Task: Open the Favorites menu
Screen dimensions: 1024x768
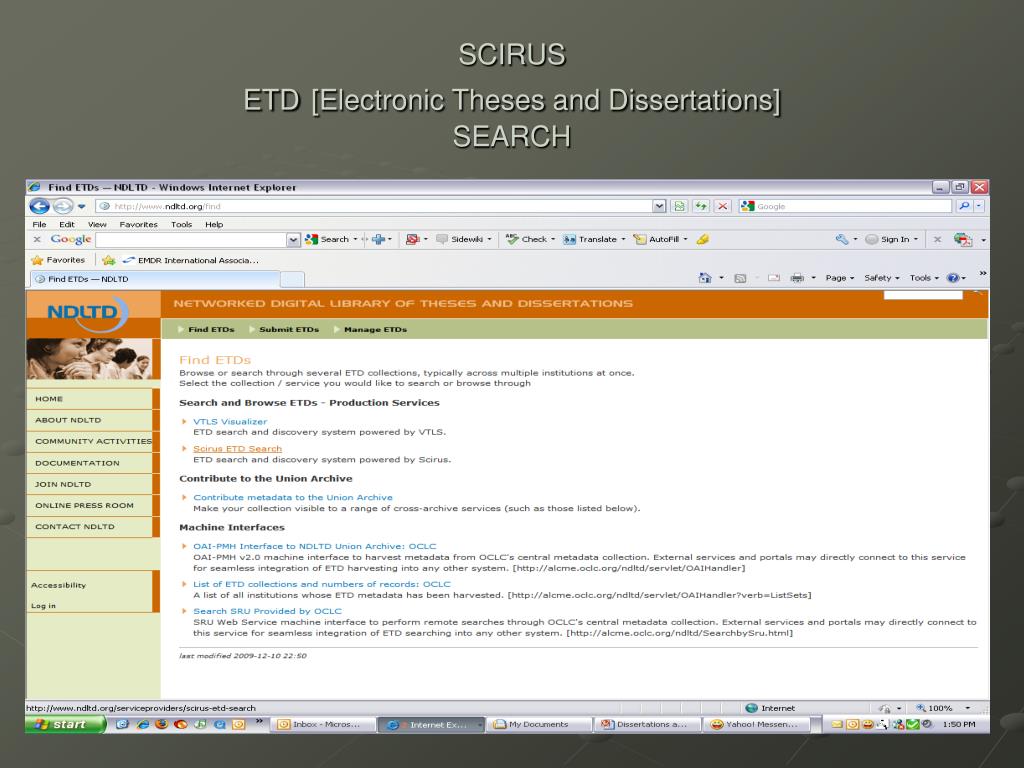Action: pos(138,225)
